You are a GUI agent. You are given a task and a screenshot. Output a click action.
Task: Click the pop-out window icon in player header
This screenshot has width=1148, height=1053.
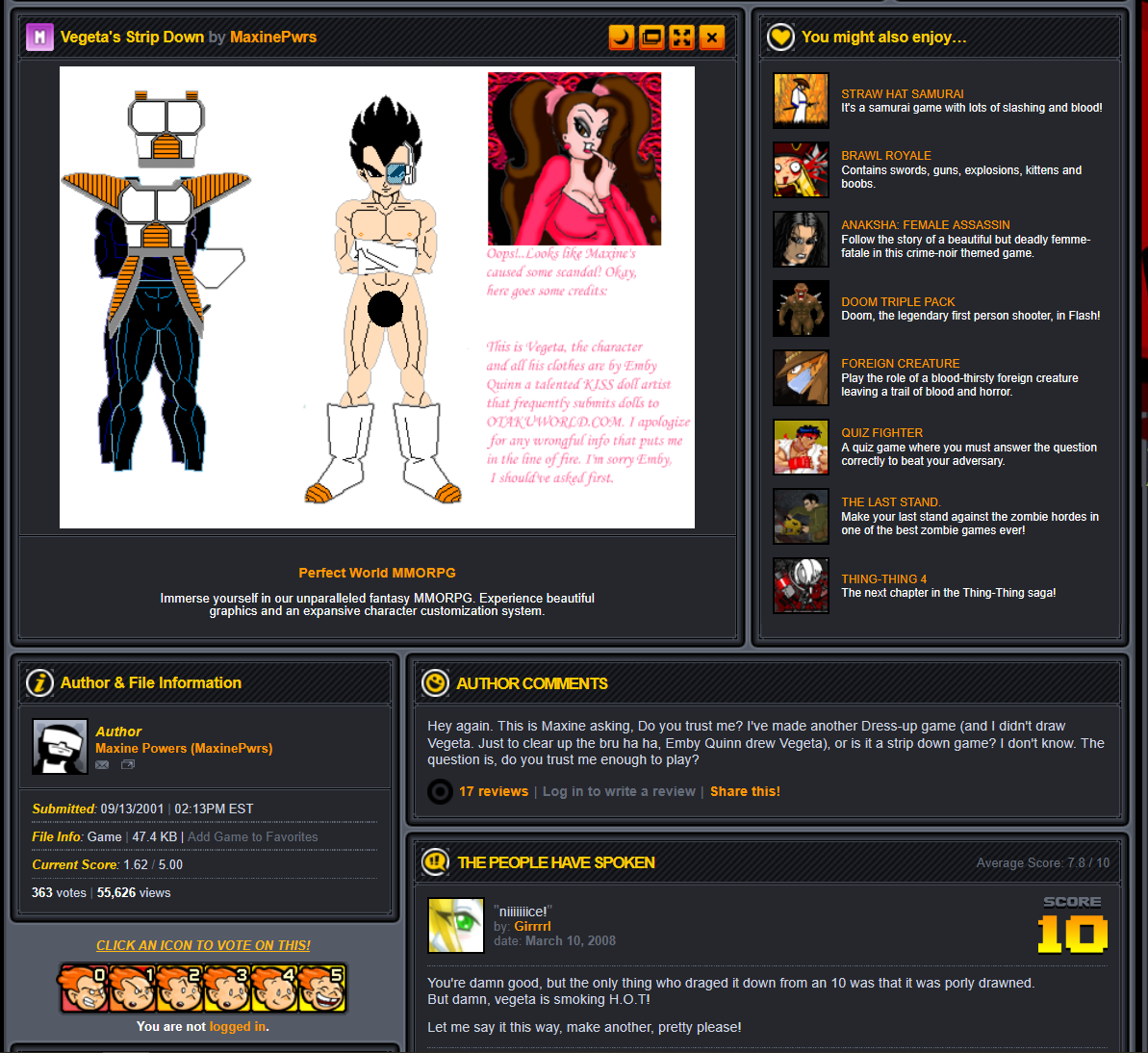click(x=651, y=38)
